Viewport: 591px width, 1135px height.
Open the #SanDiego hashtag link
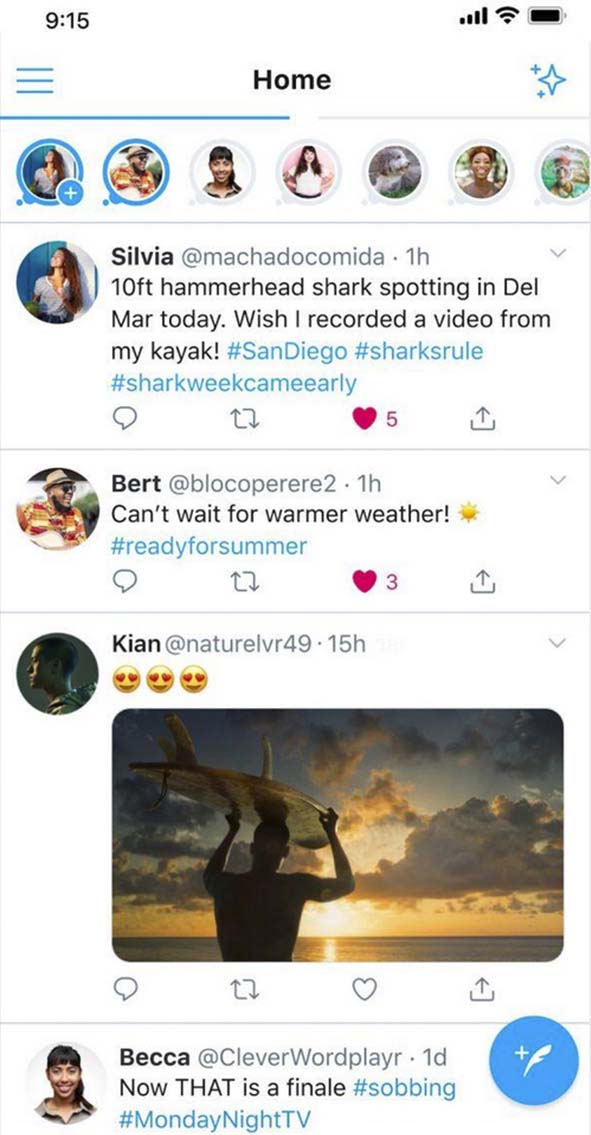tap(287, 352)
